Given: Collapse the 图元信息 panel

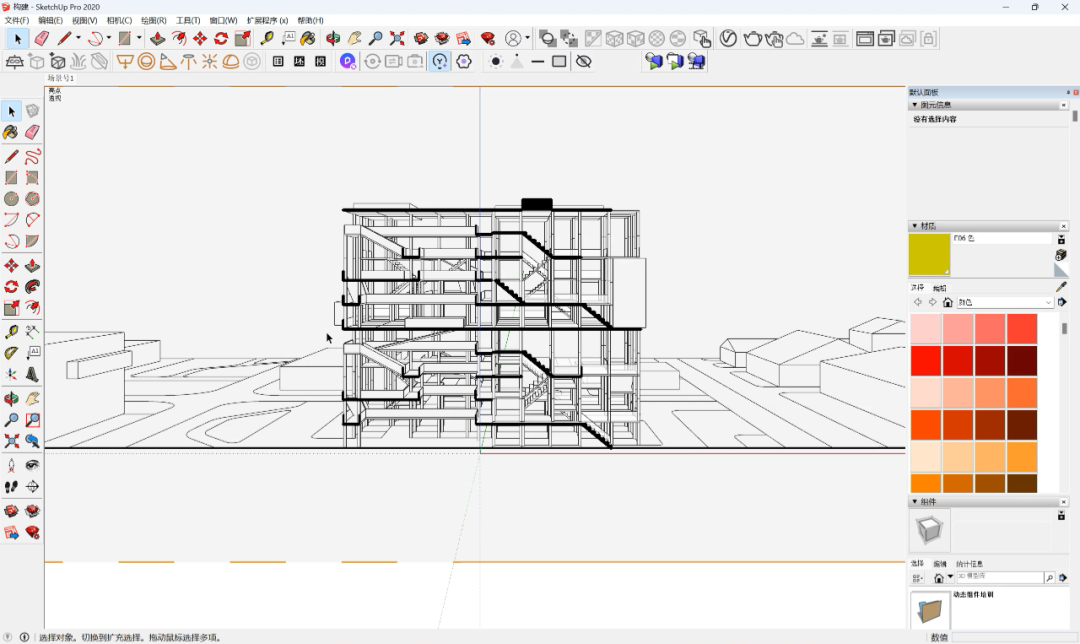Looking at the screenshot, I should tap(915, 105).
